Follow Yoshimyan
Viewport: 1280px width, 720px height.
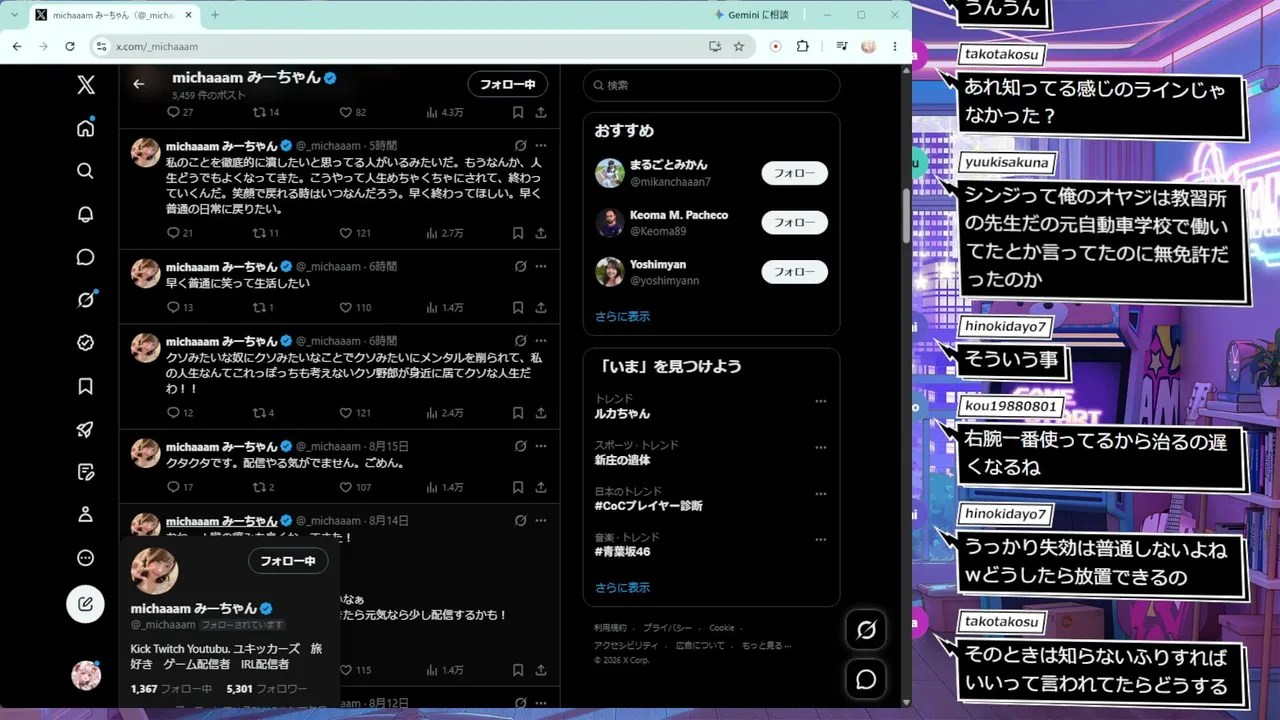point(794,272)
